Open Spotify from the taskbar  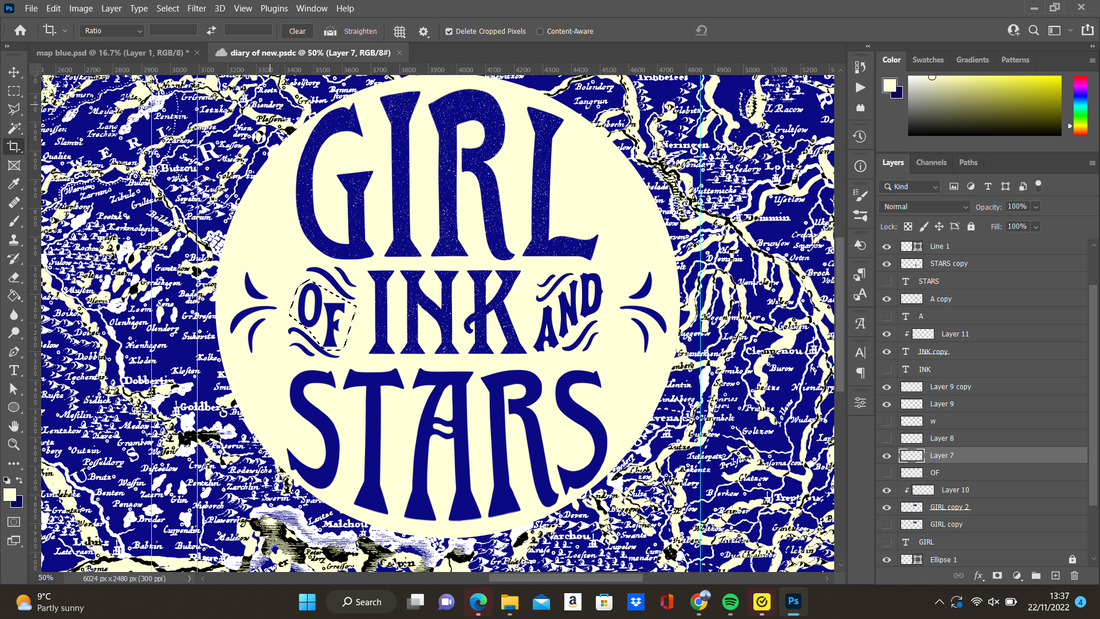(730, 602)
